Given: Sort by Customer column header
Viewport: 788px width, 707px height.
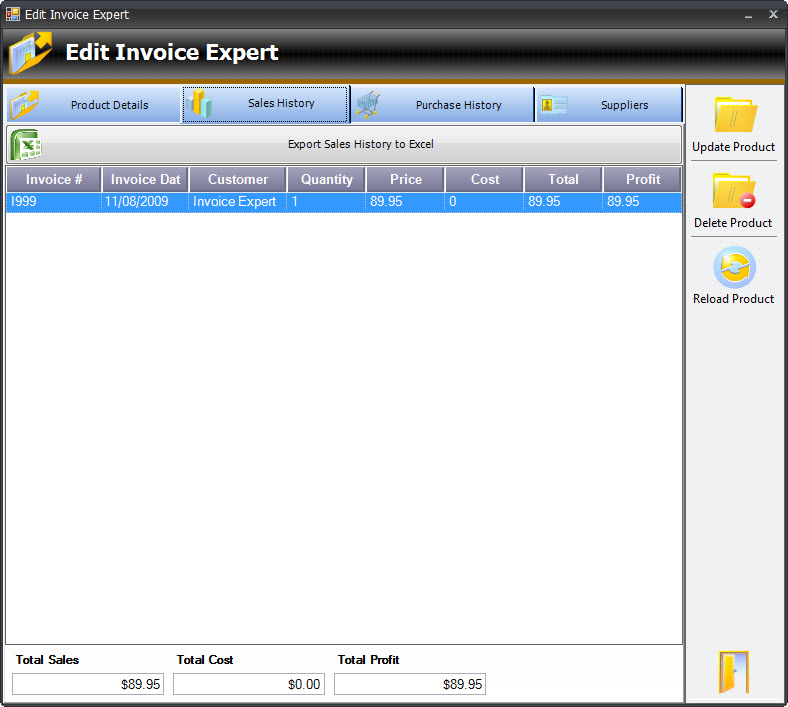Looking at the screenshot, I should click(238, 179).
